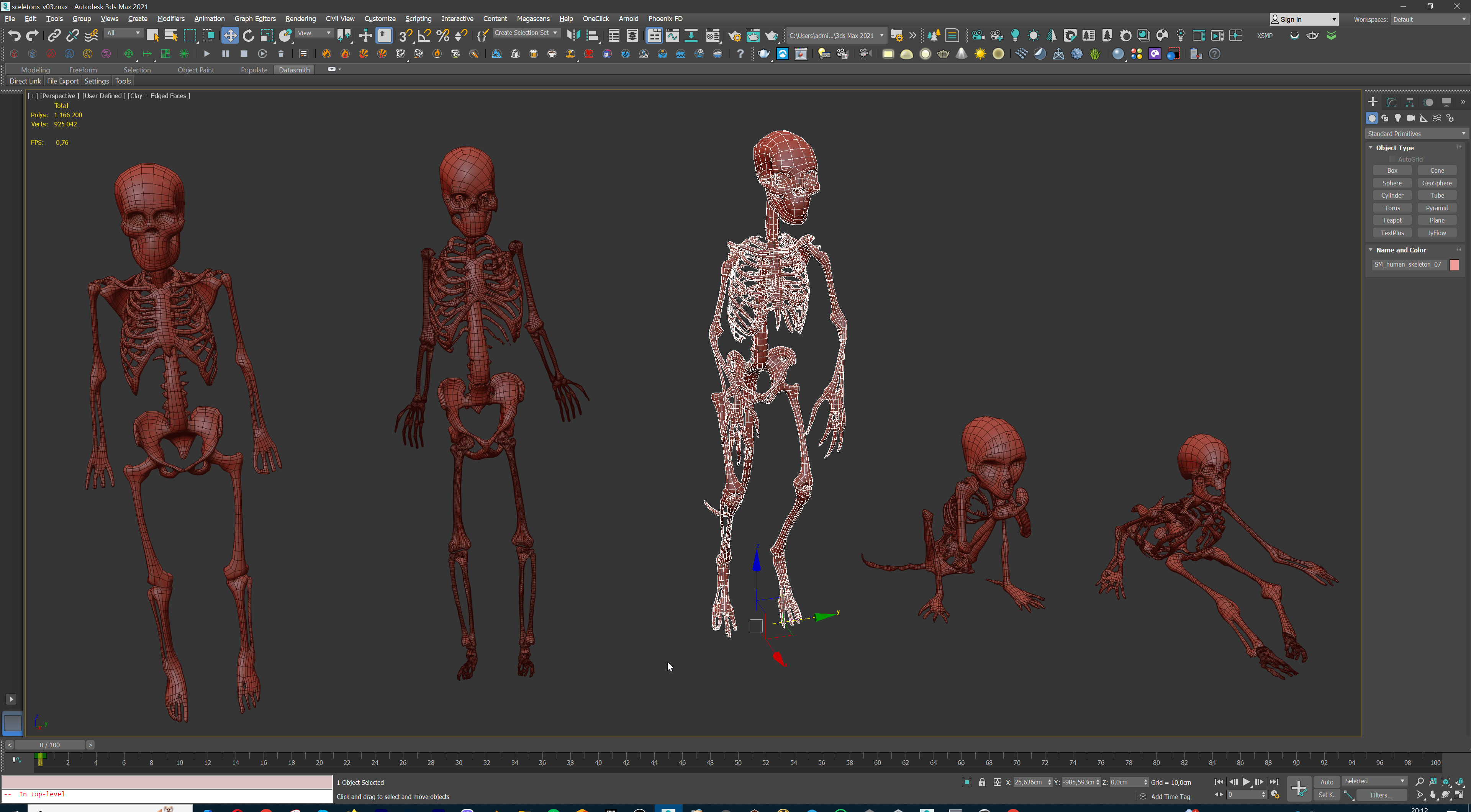Click the Direct Link button
The height and width of the screenshot is (812, 1471).
tap(25, 81)
